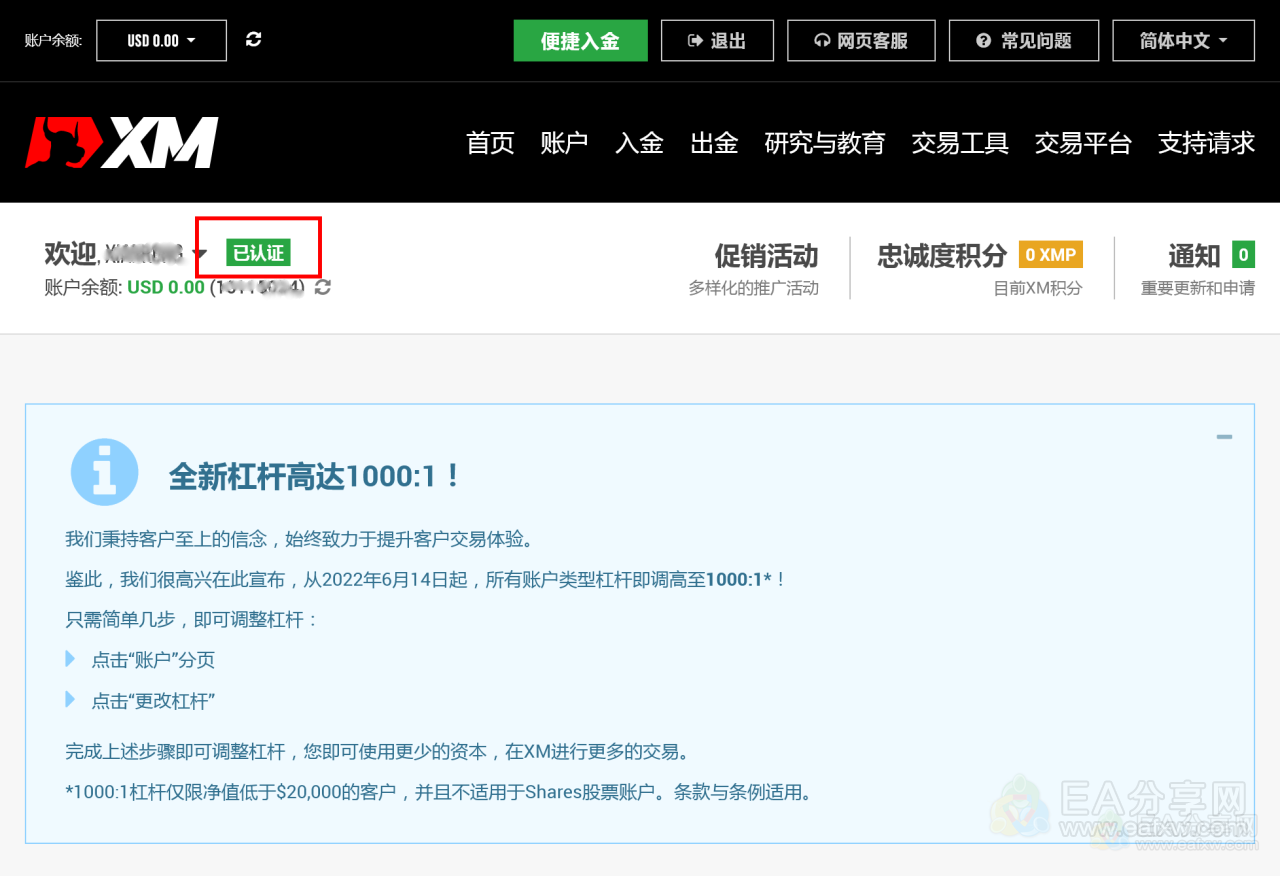The width and height of the screenshot is (1280, 876).
Task: Click the 点击“更改杠杆” bullet line
Action: coord(153,701)
